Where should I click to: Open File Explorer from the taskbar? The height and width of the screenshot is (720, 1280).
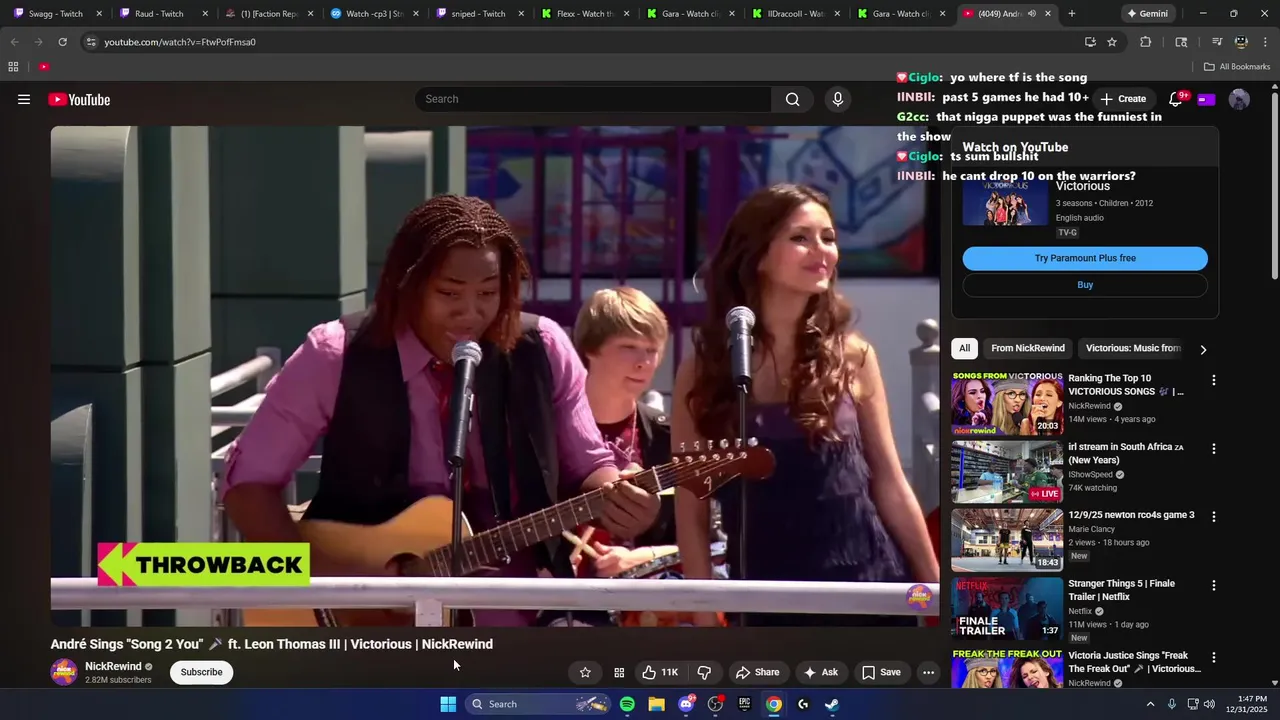(x=656, y=704)
